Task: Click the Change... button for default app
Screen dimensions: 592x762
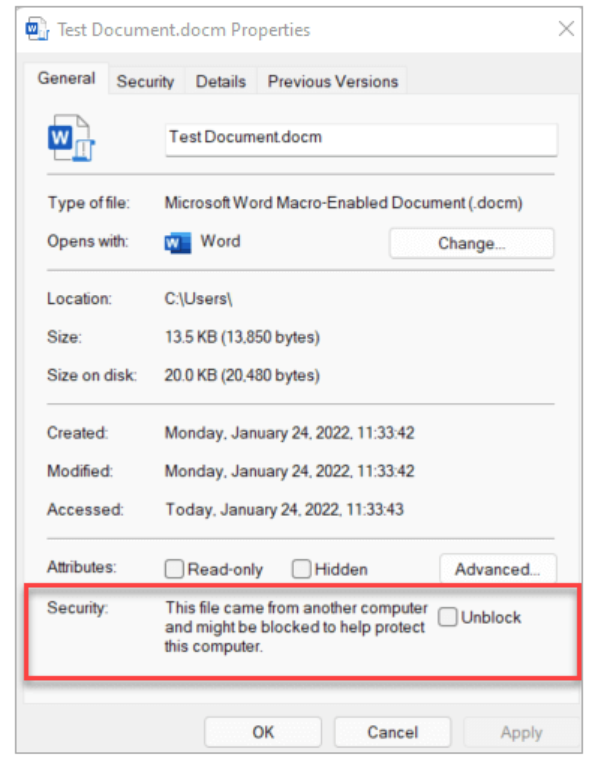Action: coord(471,243)
